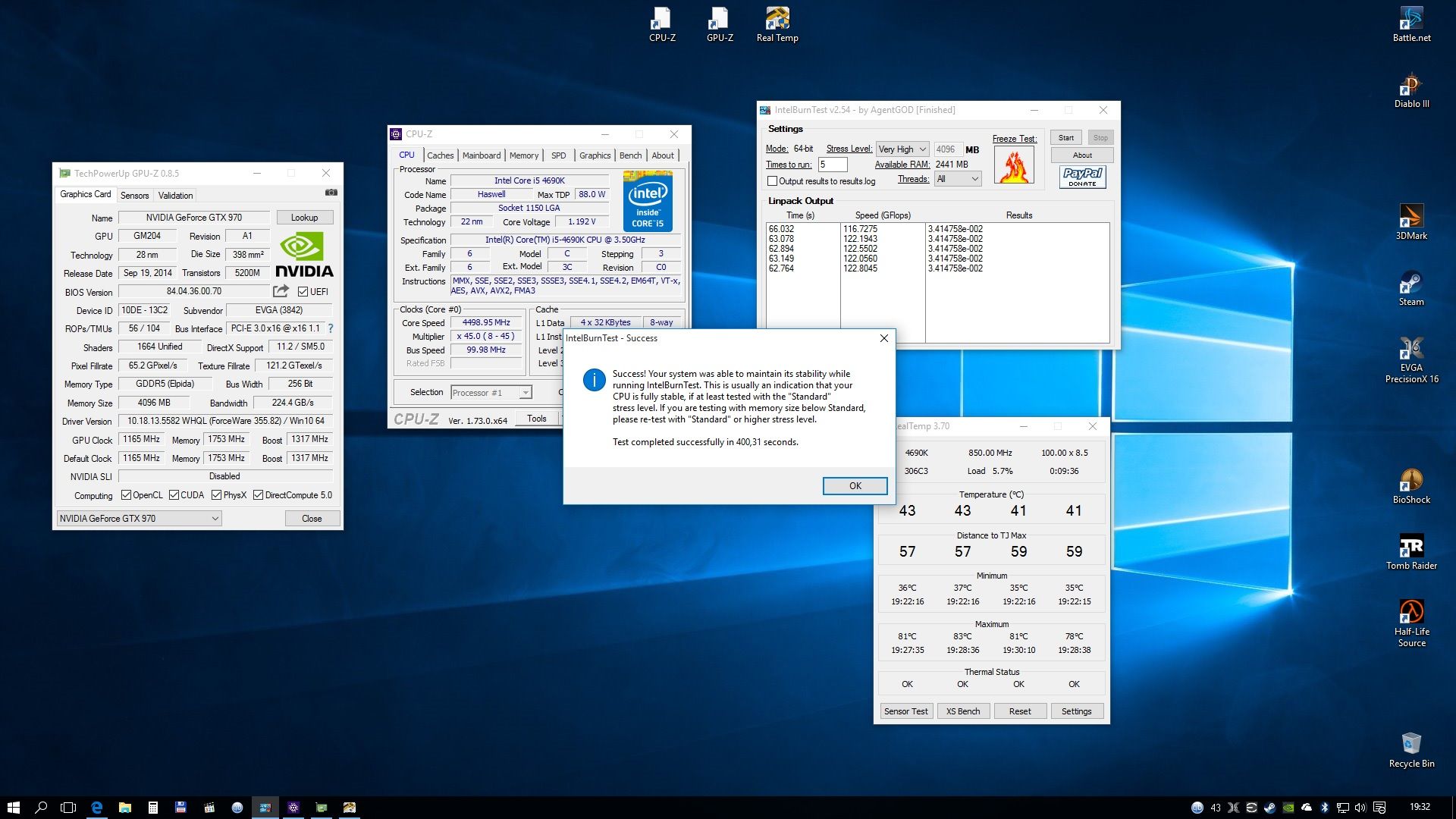Open the Threads dropdown set to All
This screenshot has height=819, width=1456.
point(958,179)
